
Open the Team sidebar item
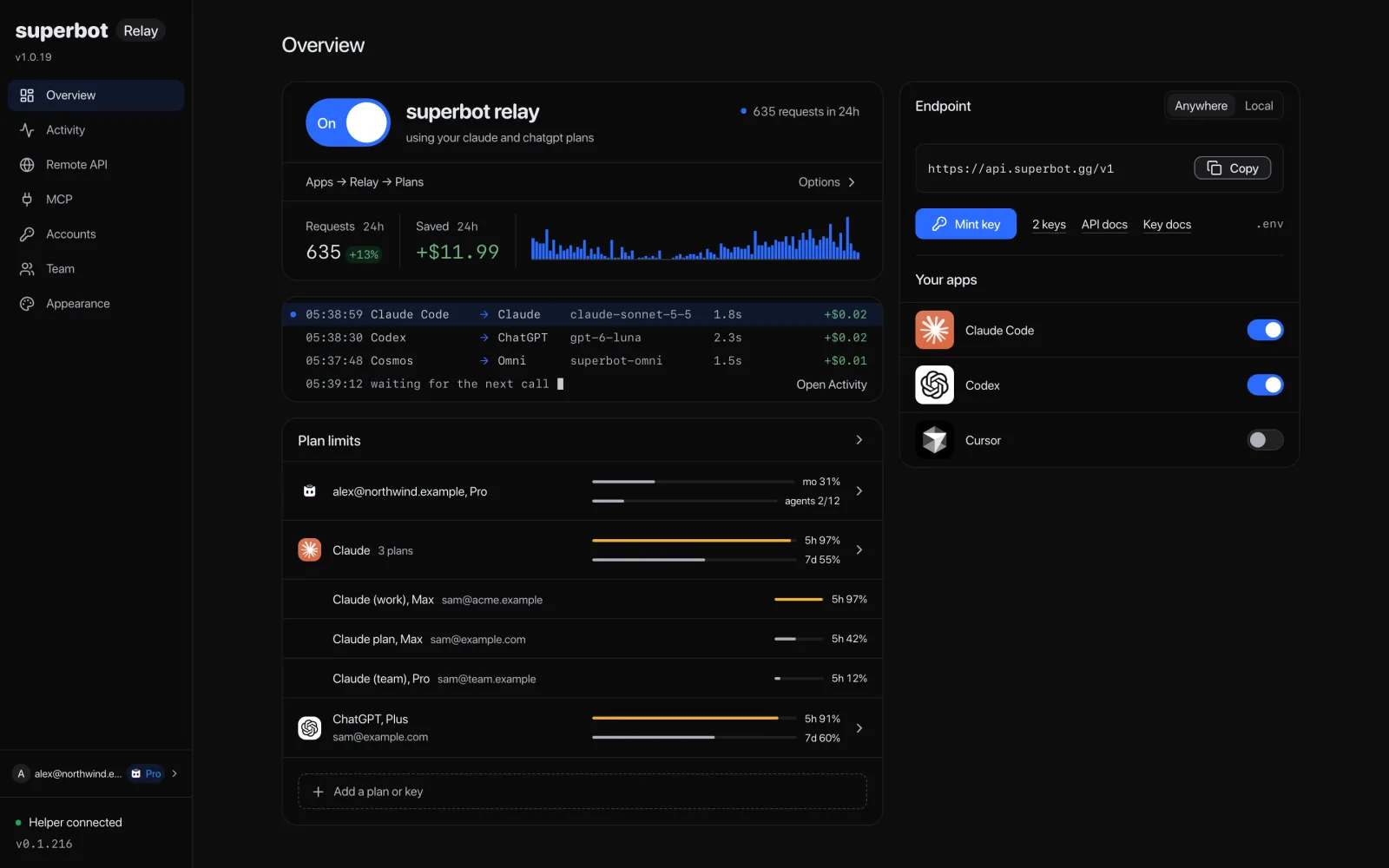(x=95, y=269)
